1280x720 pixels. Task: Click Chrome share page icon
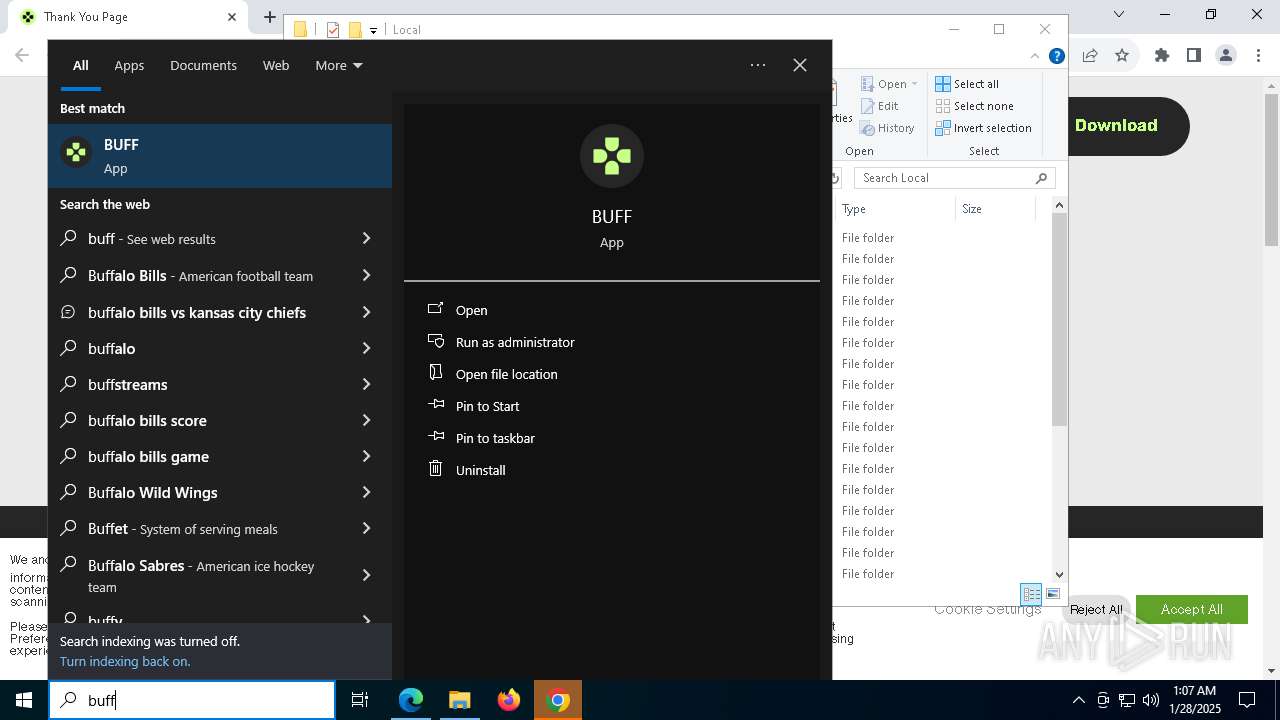coord(1090,56)
